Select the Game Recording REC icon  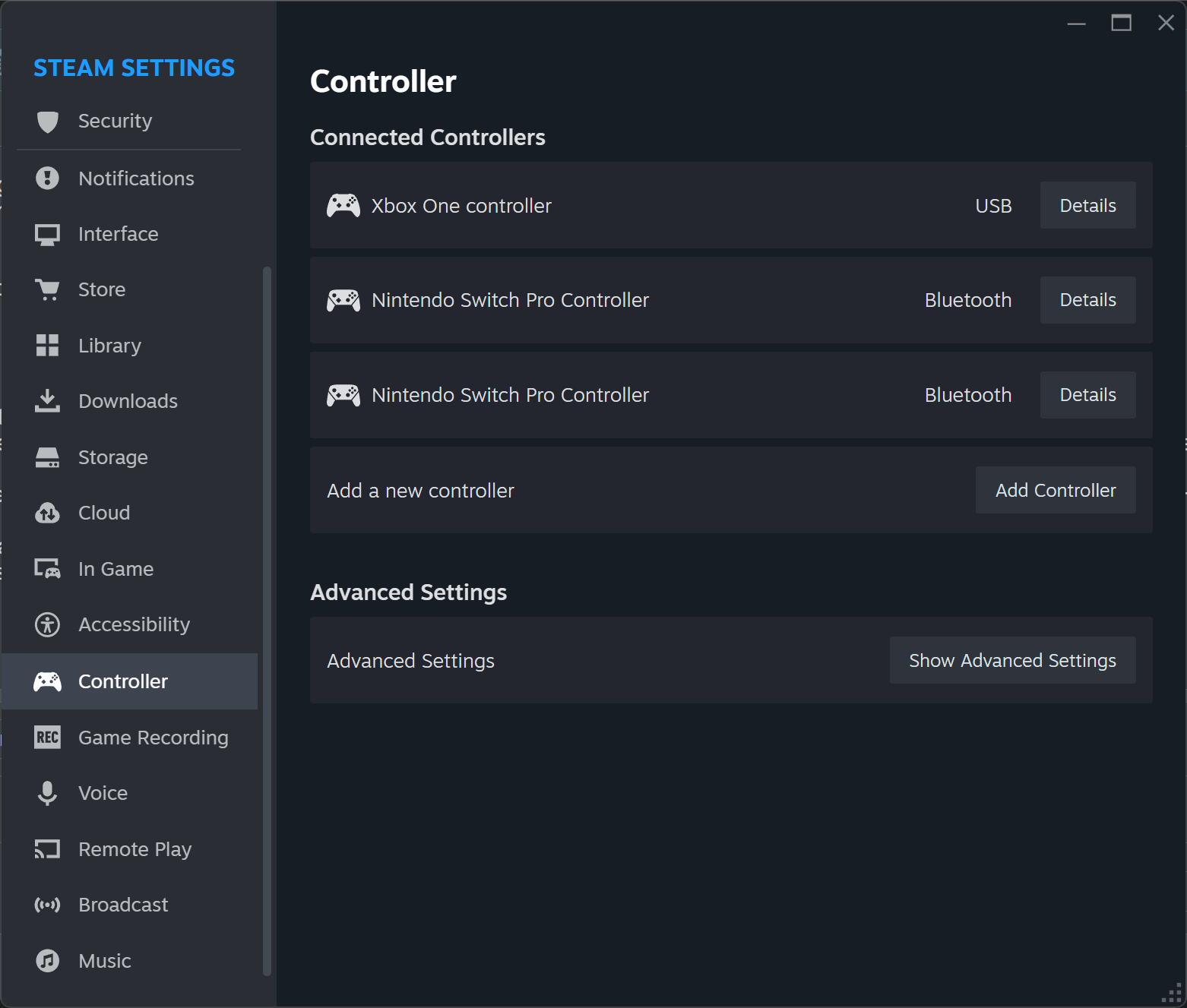(x=47, y=737)
